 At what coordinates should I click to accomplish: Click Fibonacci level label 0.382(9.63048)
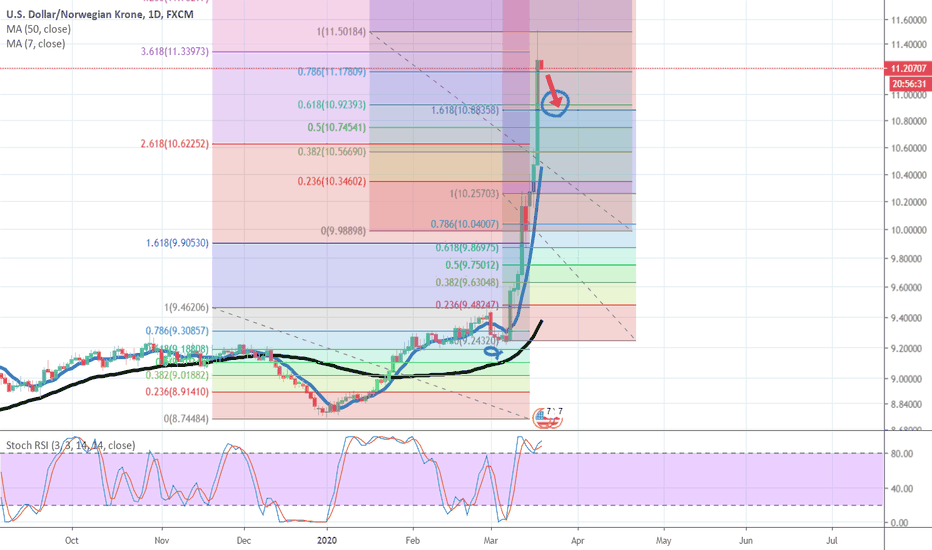tap(467, 283)
